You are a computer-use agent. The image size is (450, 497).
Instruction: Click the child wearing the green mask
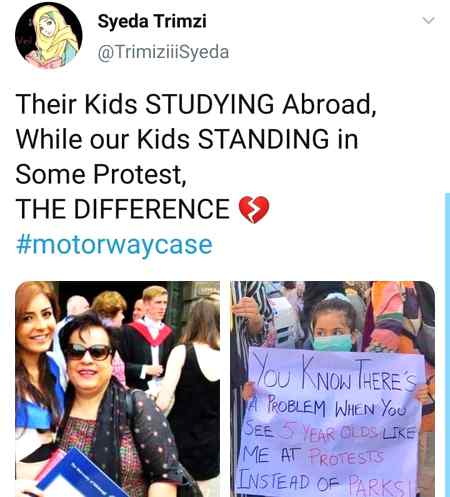point(333,326)
